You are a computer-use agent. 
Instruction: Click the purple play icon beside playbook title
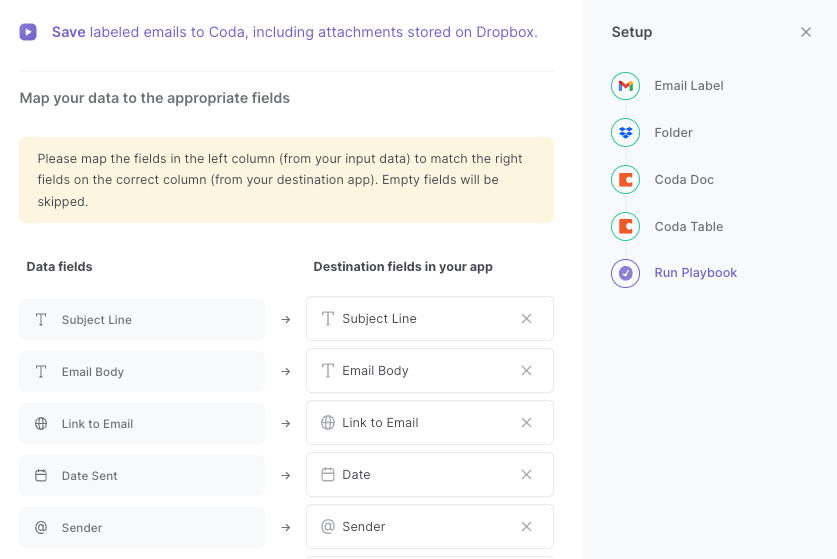click(x=28, y=32)
